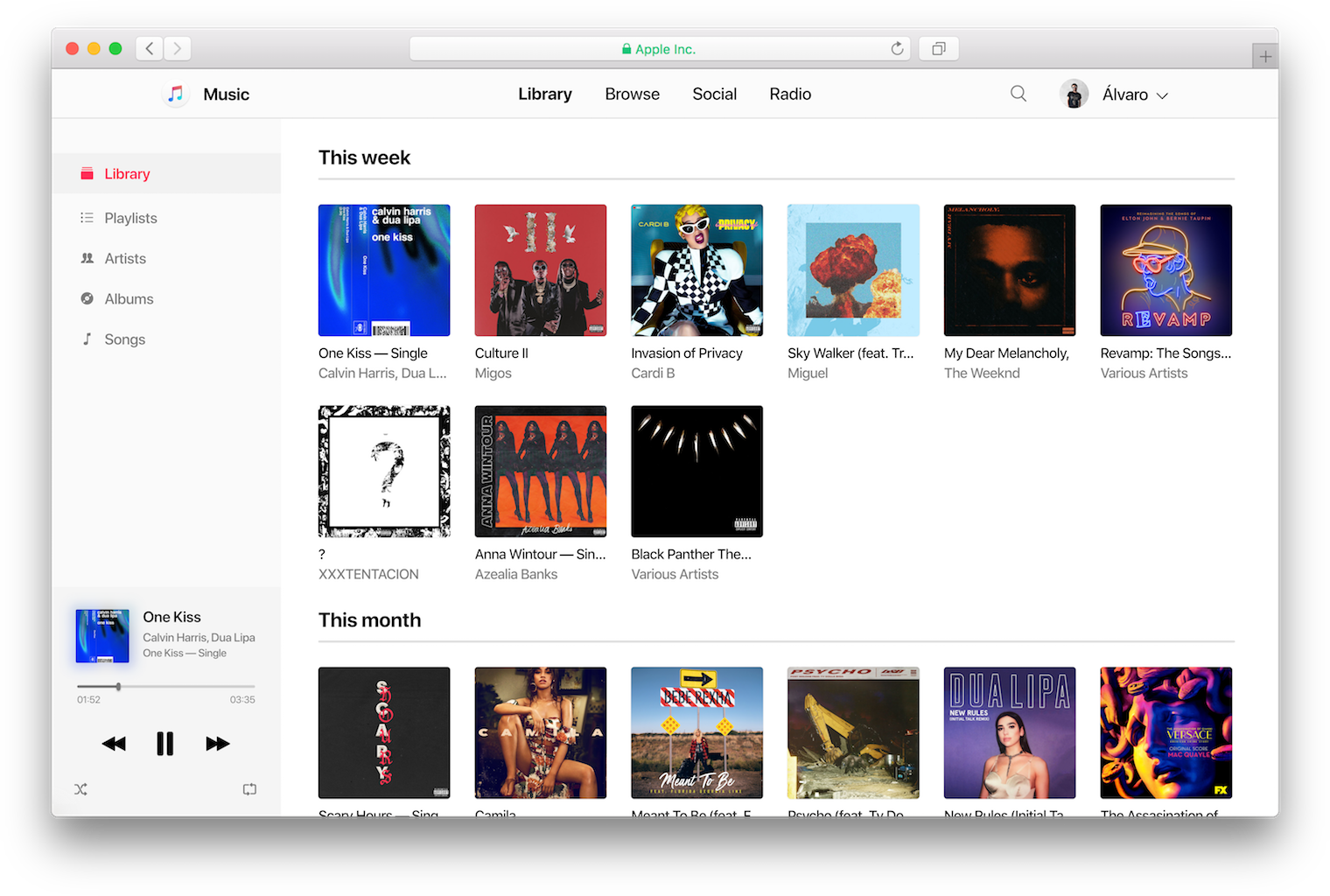Click the Various Artists link under Black Panther

675,575
